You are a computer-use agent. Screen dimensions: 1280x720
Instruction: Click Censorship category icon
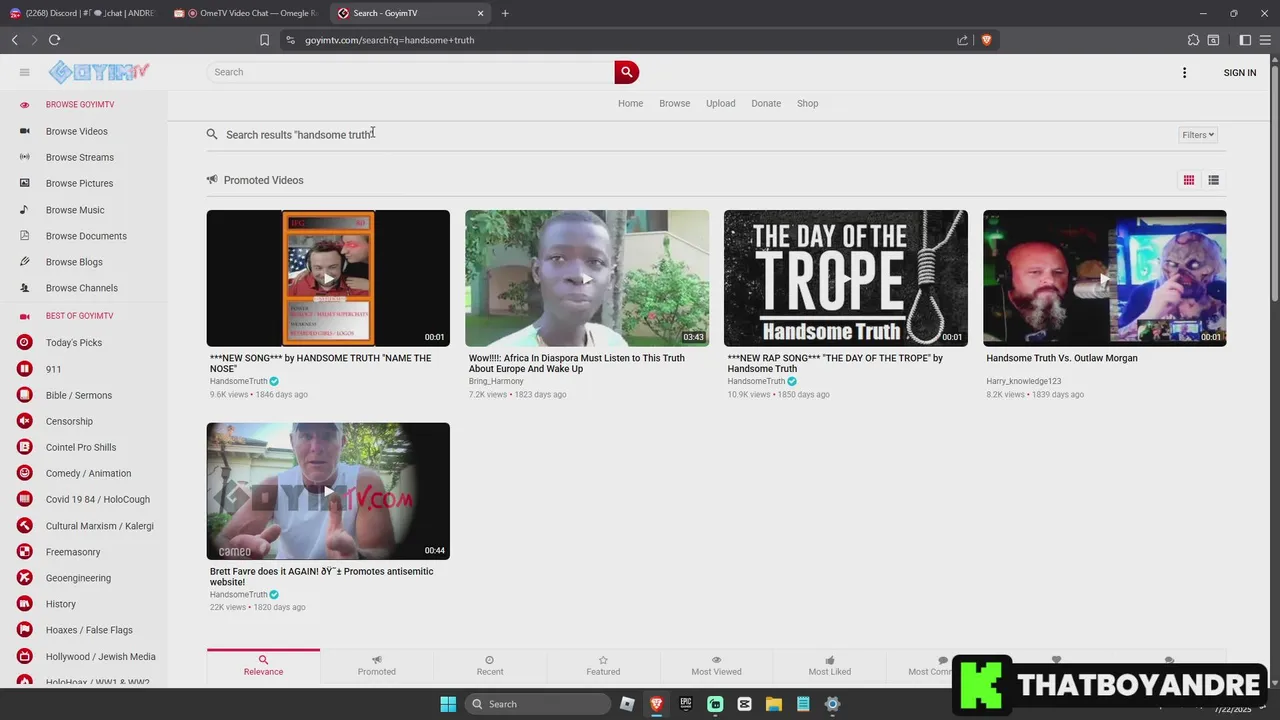tap(25, 421)
